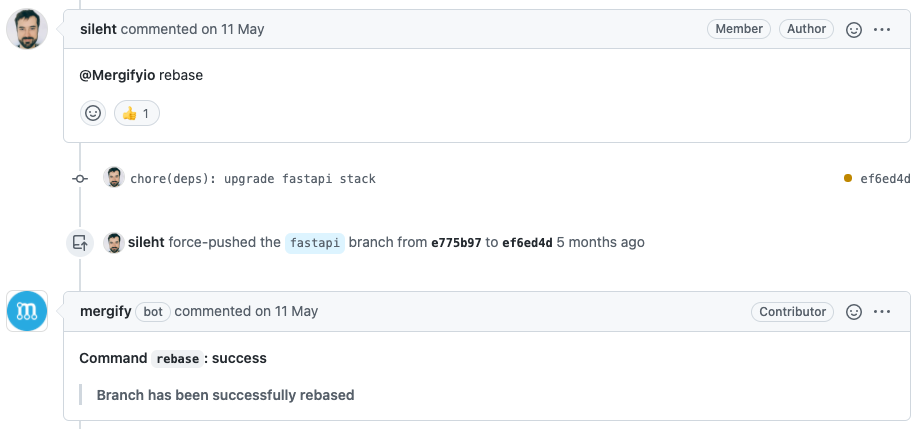Open the mergify bot profile name
This screenshot has width=919, height=429.
click(105, 311)
